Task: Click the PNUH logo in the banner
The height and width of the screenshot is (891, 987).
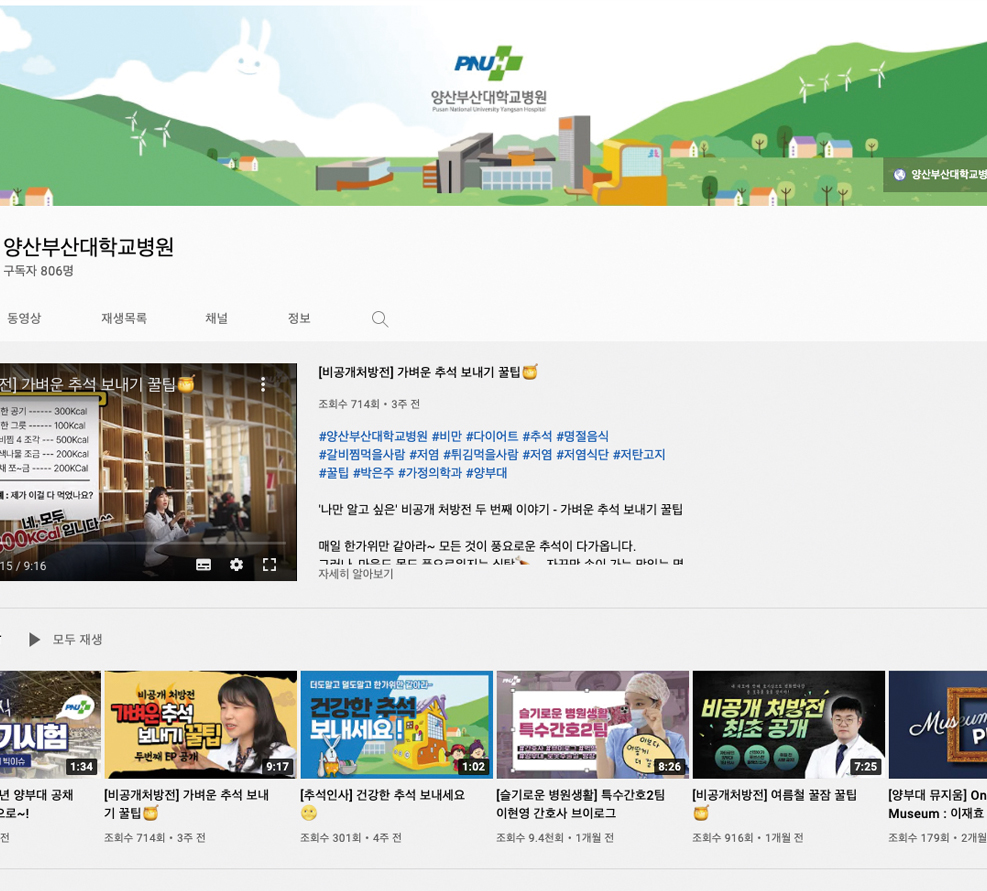Action: (488, 63)
